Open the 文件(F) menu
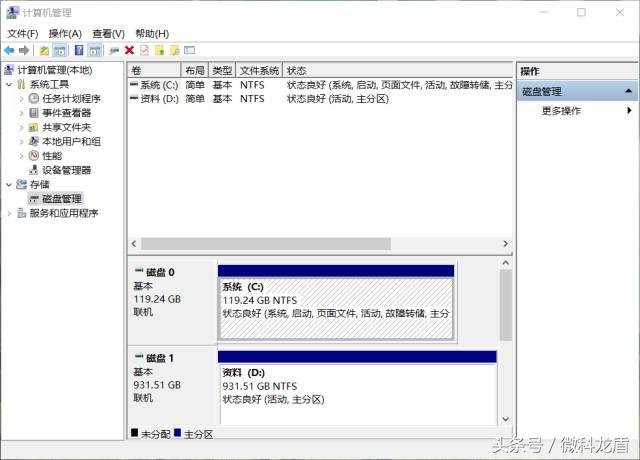Viewport: 640px width, 460px height. (x=22, y=34)
